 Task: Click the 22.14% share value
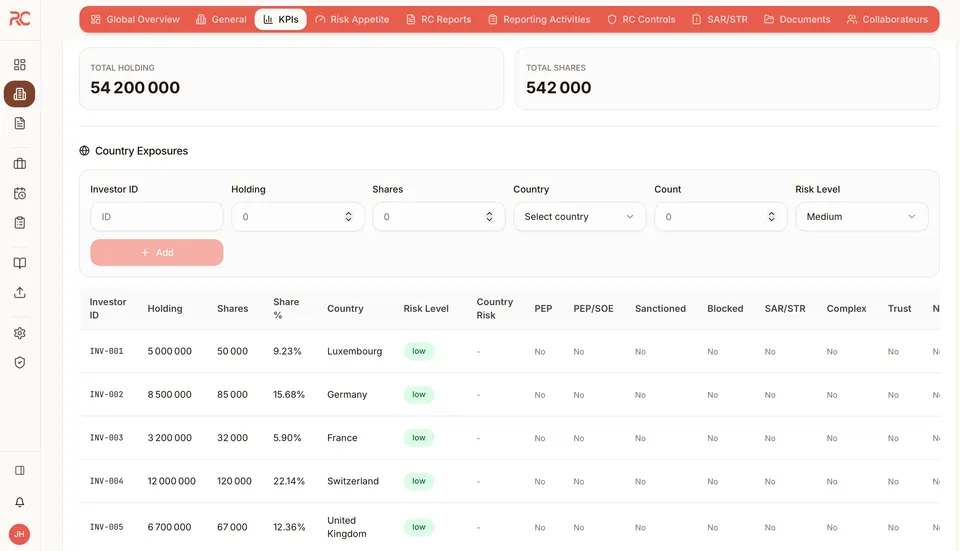[289, 481]
